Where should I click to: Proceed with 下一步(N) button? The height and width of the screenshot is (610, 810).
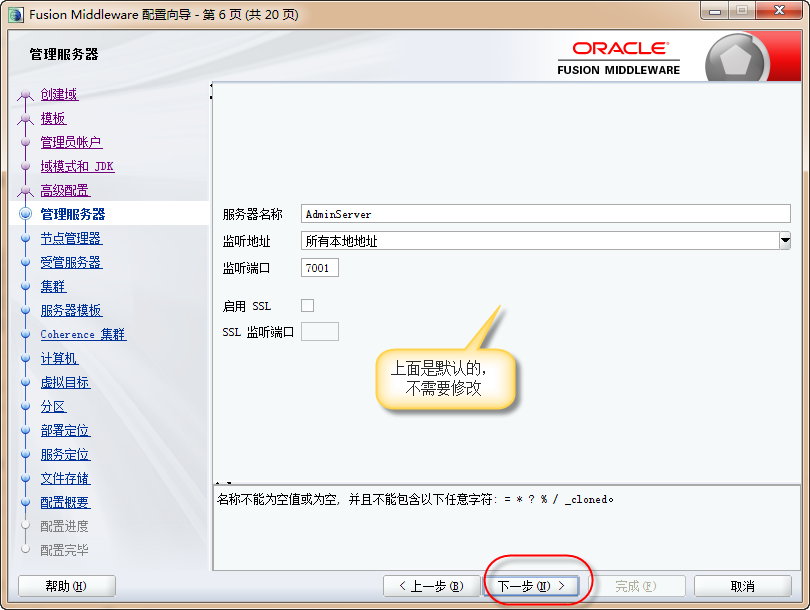tap(532, 586)
